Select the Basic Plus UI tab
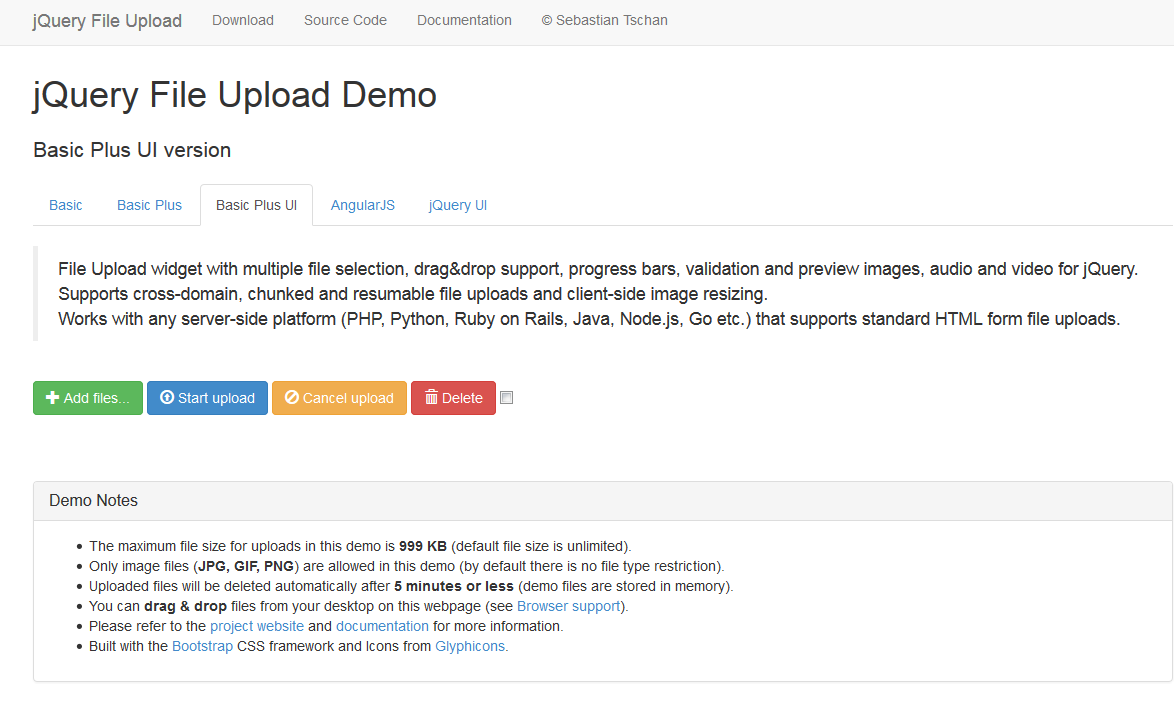Image resolution: width=1174 pixels, height=715 pixels. pyautogui.click(x=256, y=205)
